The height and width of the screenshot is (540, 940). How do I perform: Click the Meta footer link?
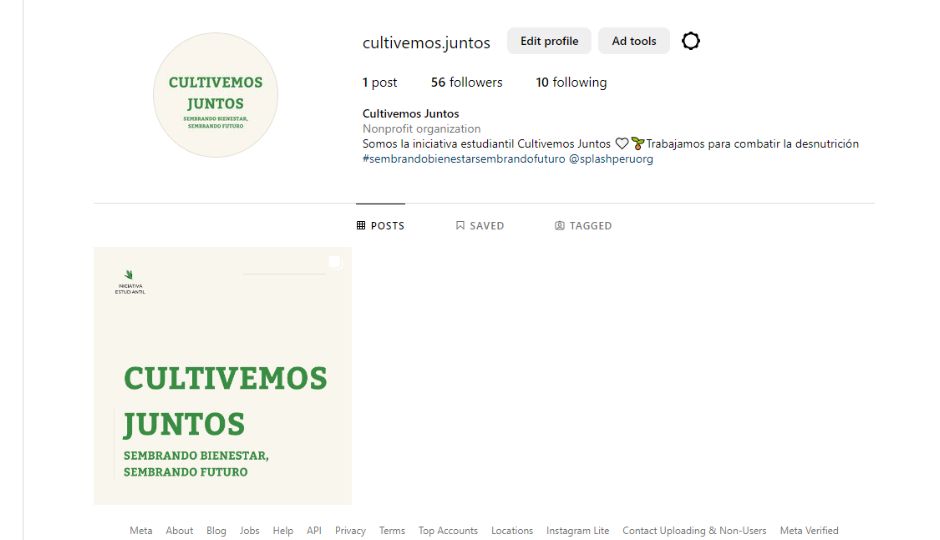pos(141,531)
